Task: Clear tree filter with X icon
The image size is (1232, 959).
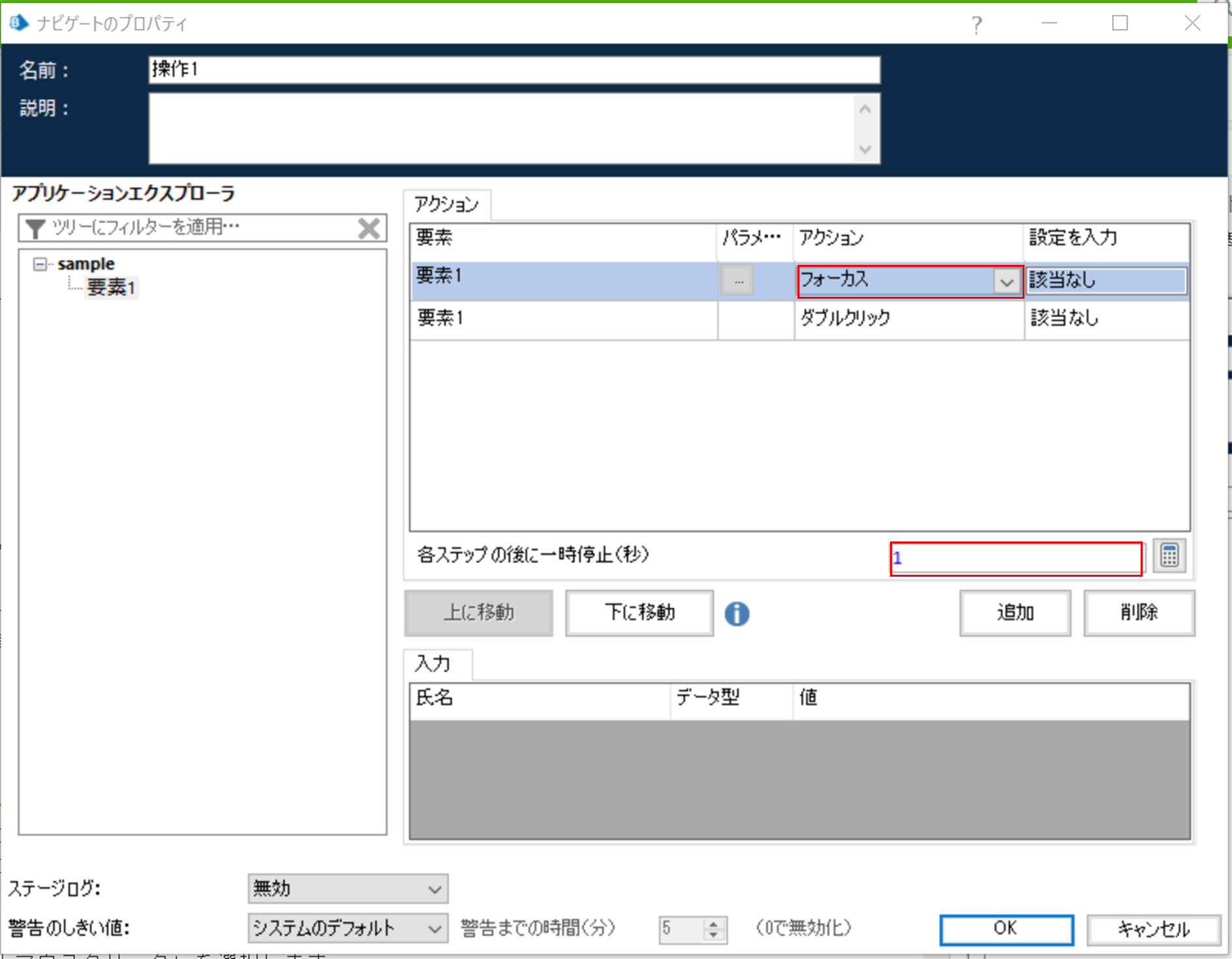Action: [x=369, y=228]
